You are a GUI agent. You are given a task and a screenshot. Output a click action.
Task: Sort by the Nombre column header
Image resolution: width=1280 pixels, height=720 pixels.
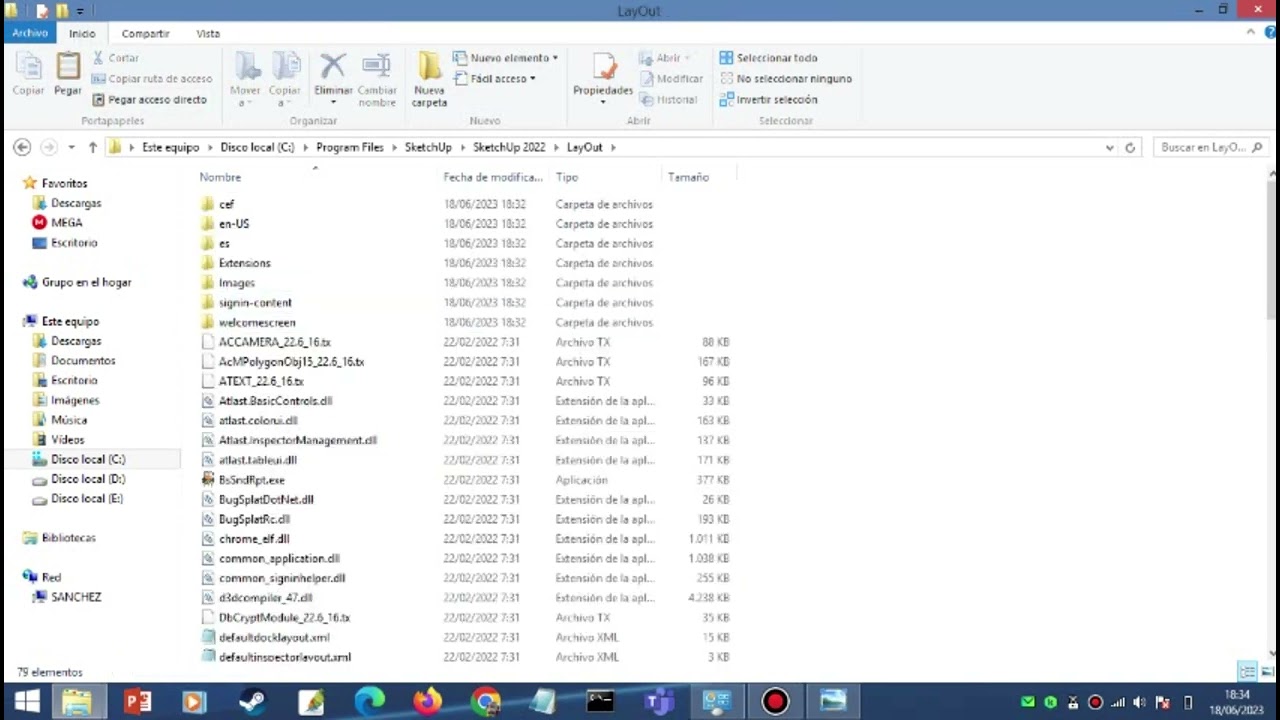(220, 177)
